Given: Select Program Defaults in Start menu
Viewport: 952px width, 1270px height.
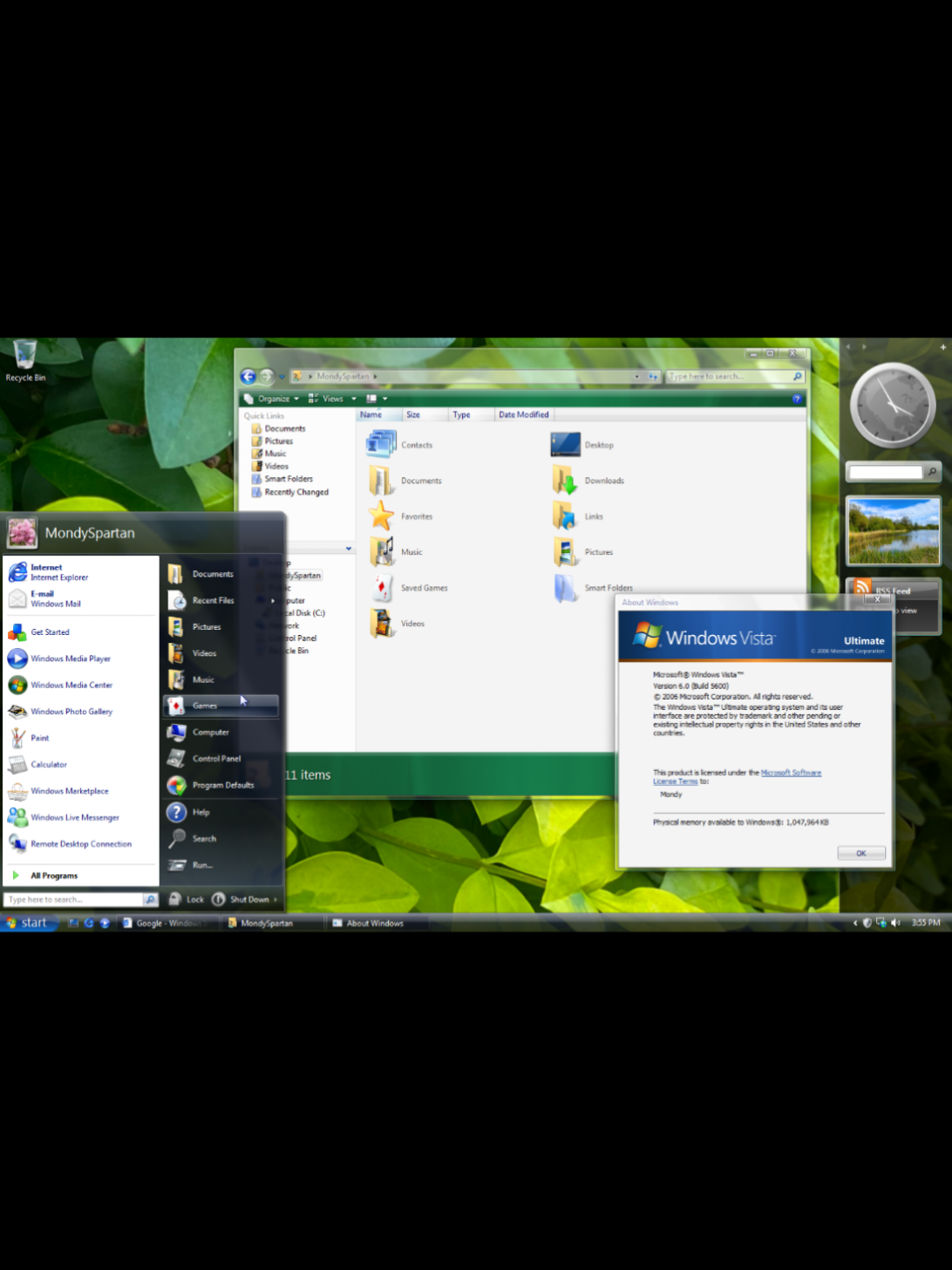Looking at the screenshot, I should (221, 785).
